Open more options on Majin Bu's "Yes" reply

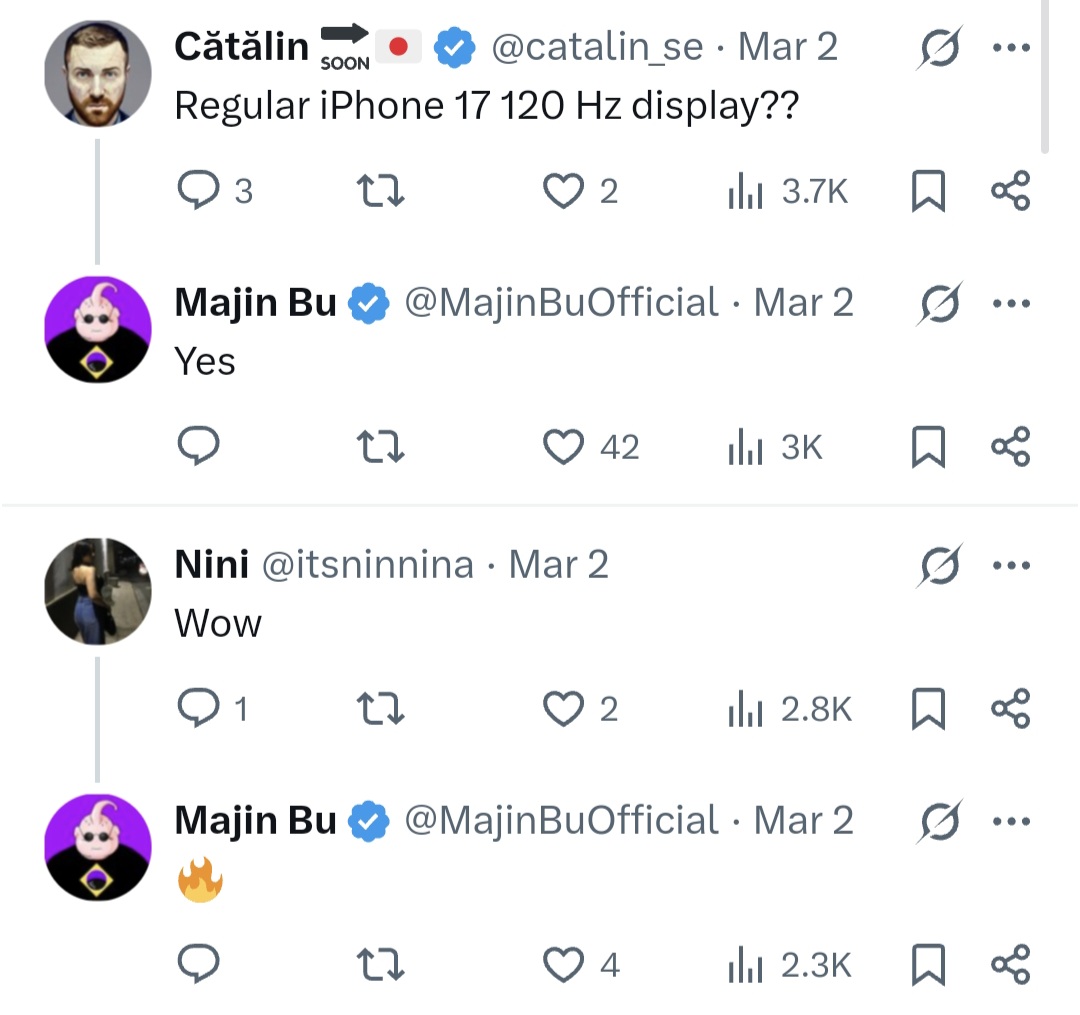1010,304
